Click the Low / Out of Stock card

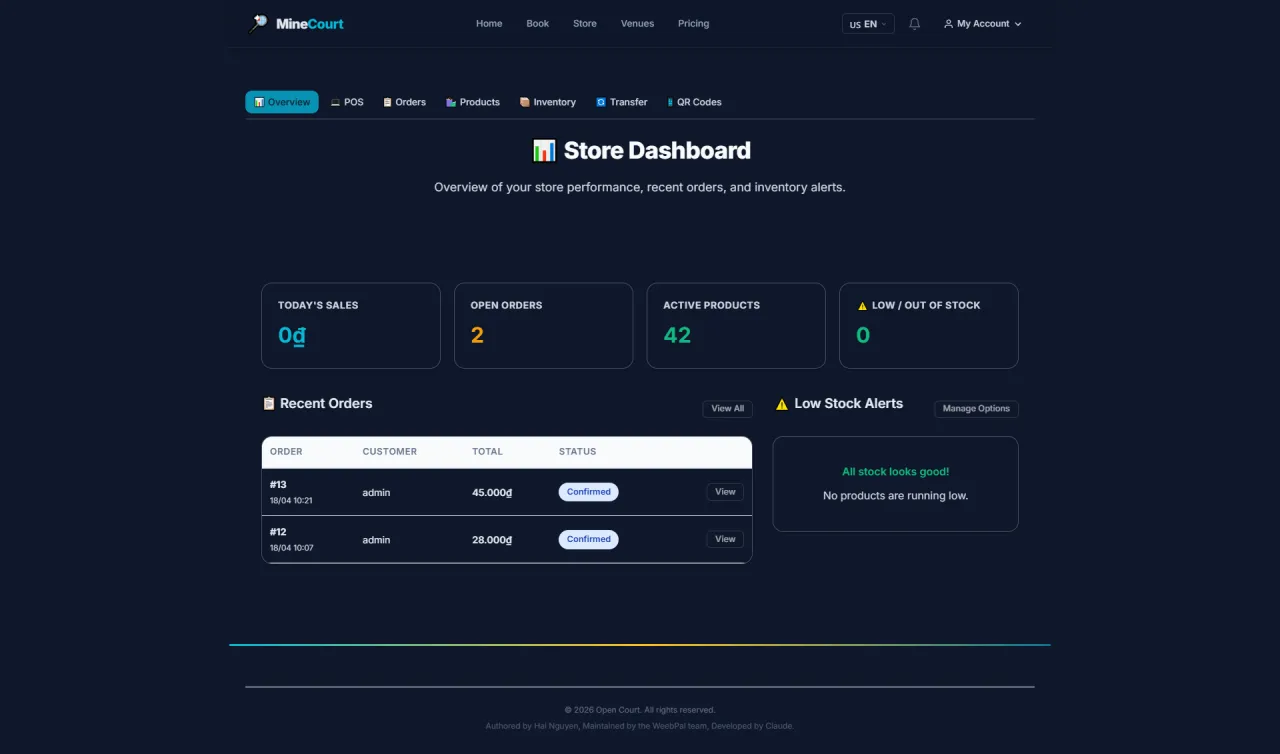(928, 326)
